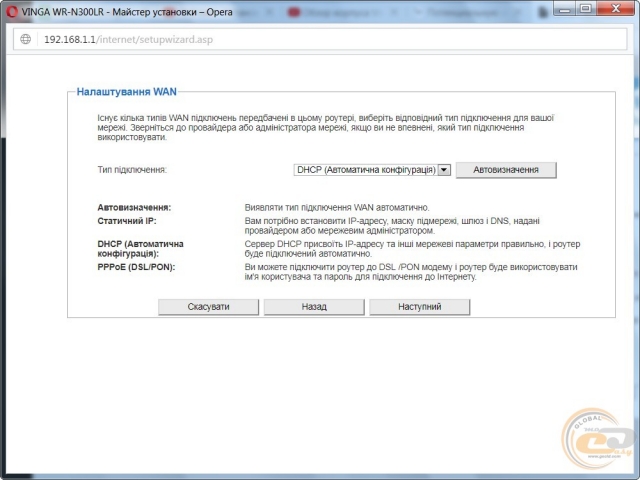The height and width of the screenshot is (480, 640).
Task: Click the 'Тип підключення:' label
Action: [x=132, y=170]
